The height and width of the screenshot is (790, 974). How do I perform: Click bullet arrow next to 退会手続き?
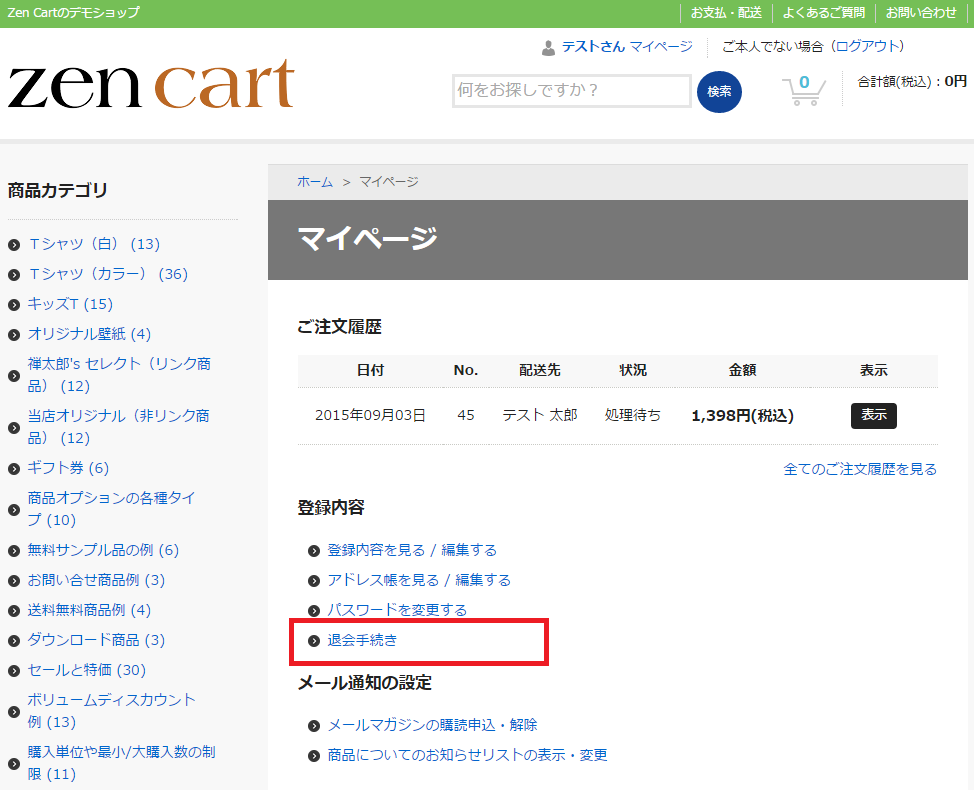[x=314, y=641]
